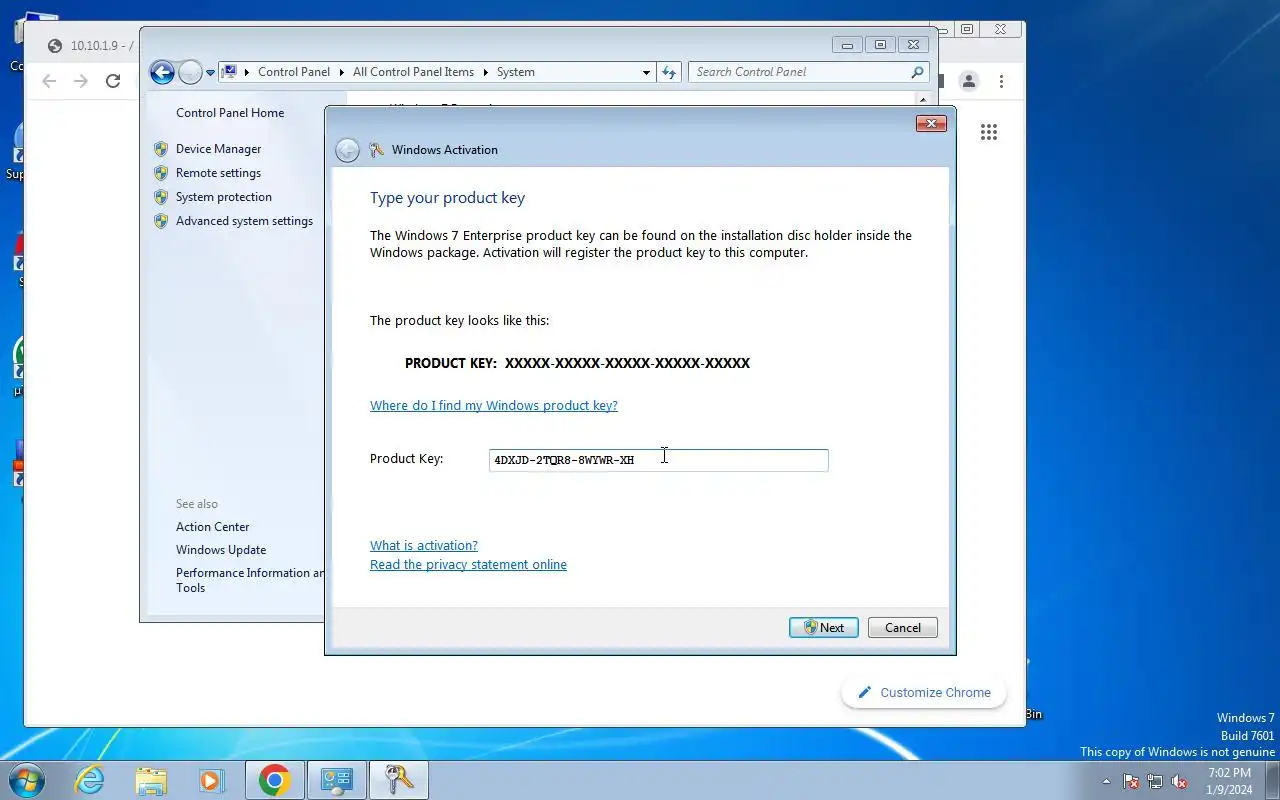Click shield icon beside System protection
This screenshot has width=1280, height=800.
161,197
